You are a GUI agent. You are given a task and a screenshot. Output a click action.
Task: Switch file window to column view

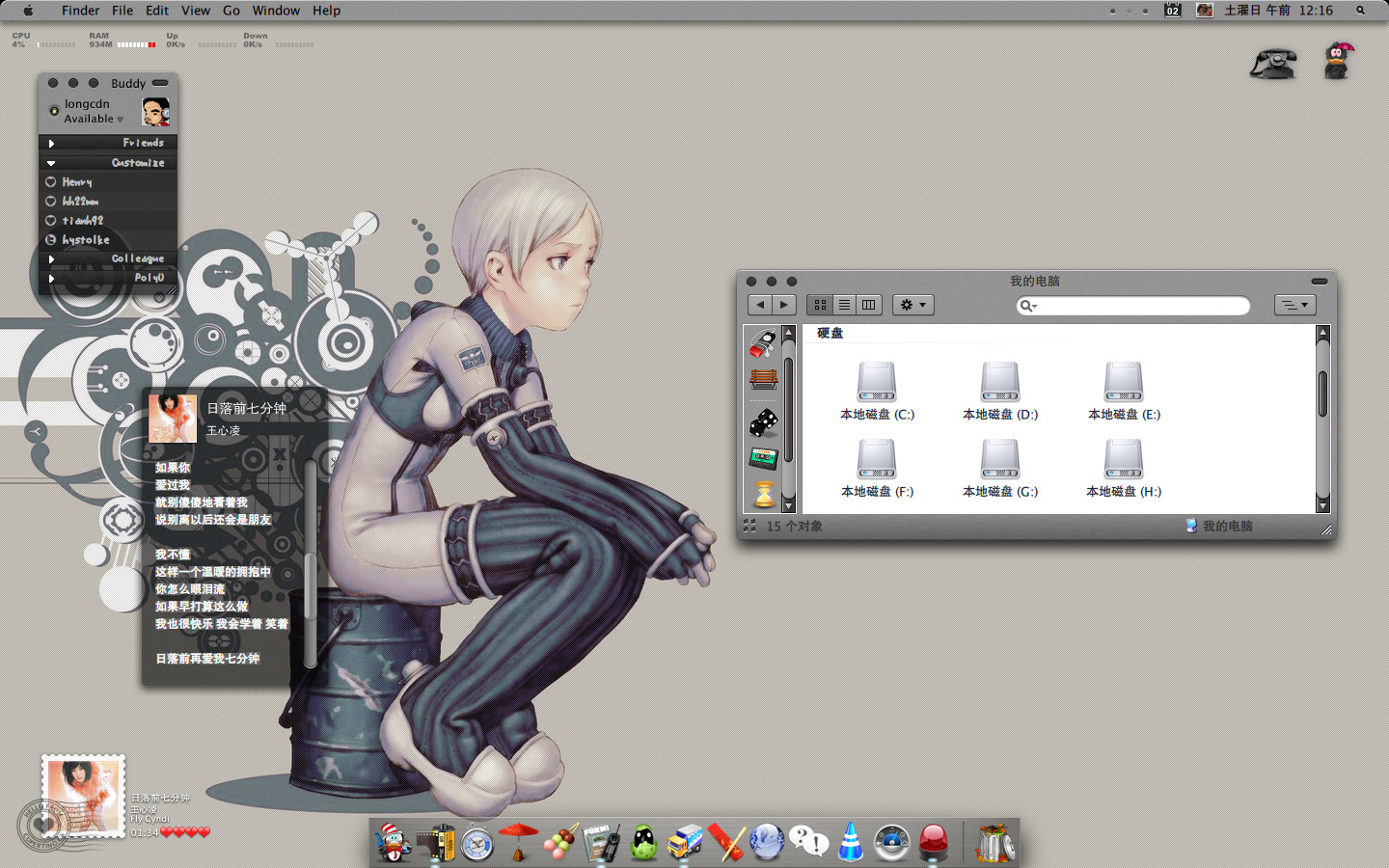(x=868, y=305)
